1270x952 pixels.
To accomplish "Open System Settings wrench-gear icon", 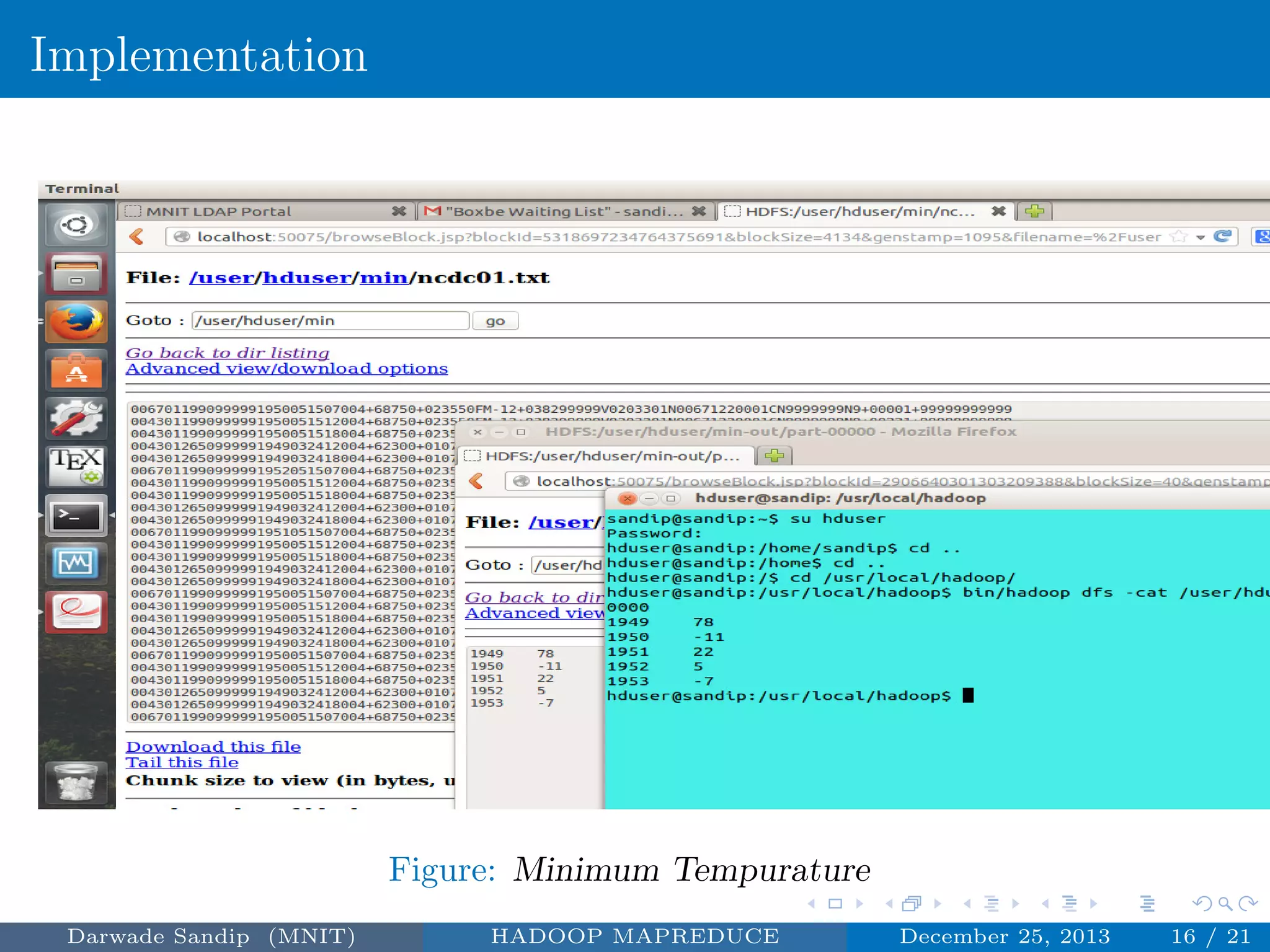I will coord(76,419).
